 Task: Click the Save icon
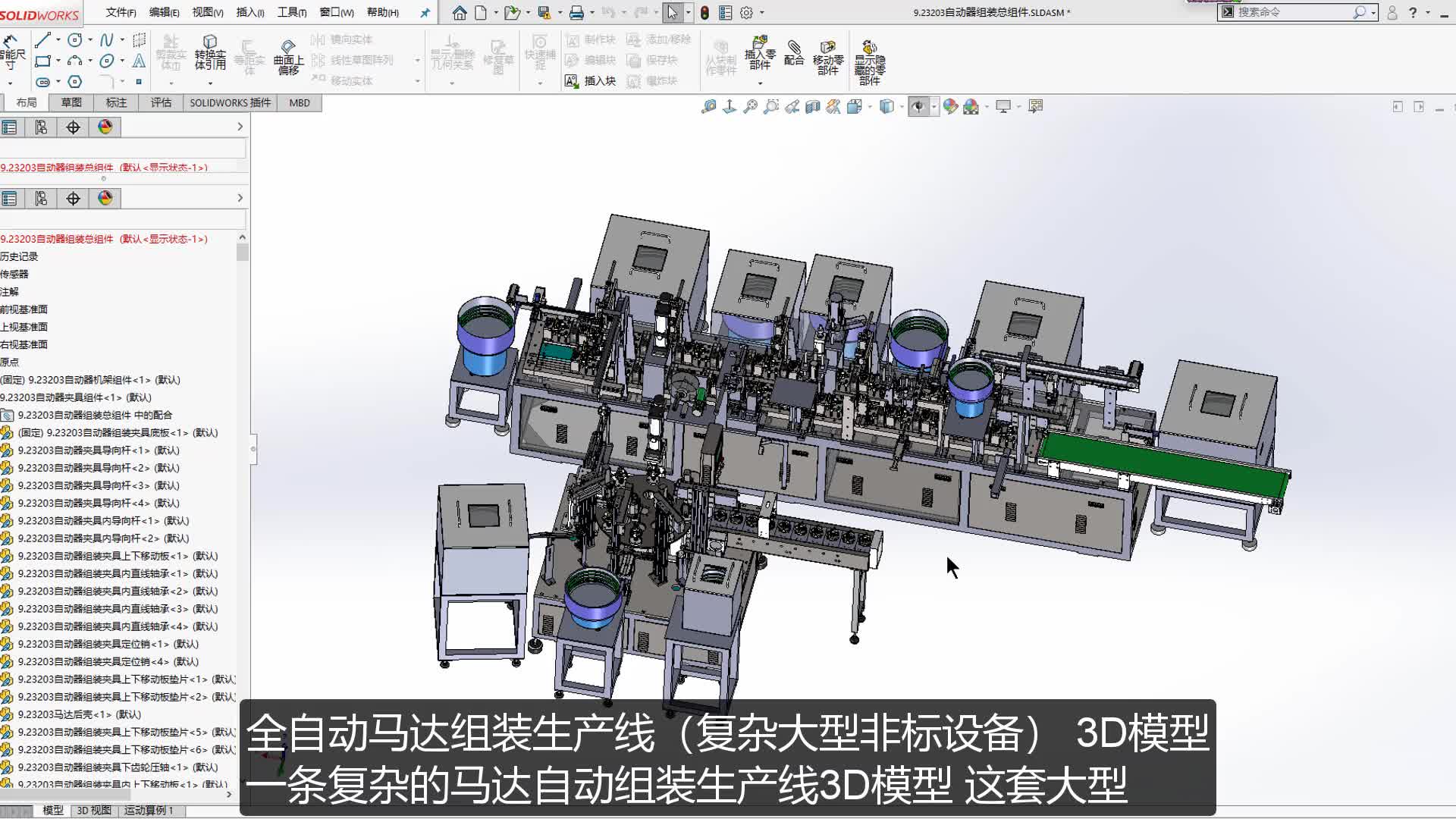coord(544,13)
